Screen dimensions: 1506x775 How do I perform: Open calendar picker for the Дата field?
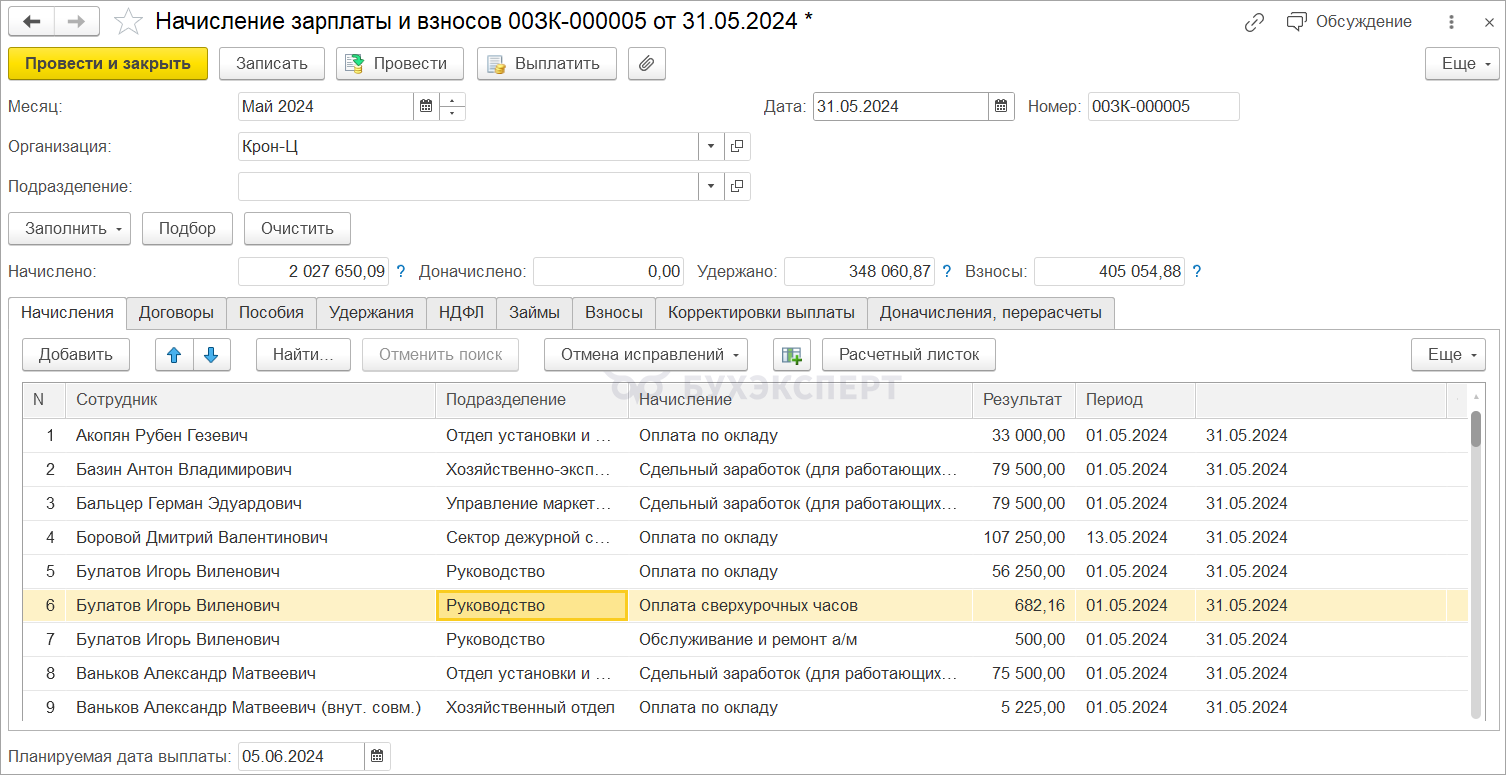[x=1001, y=107]
